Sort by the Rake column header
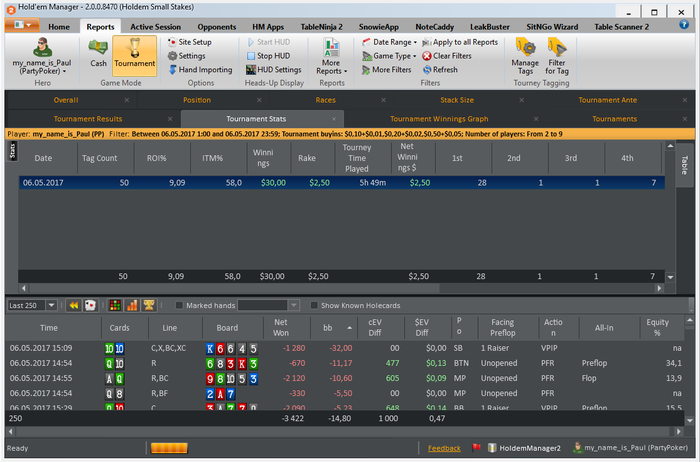Image resolution: width=700 pixels, height=462 pixels. [x=307, y=158]
